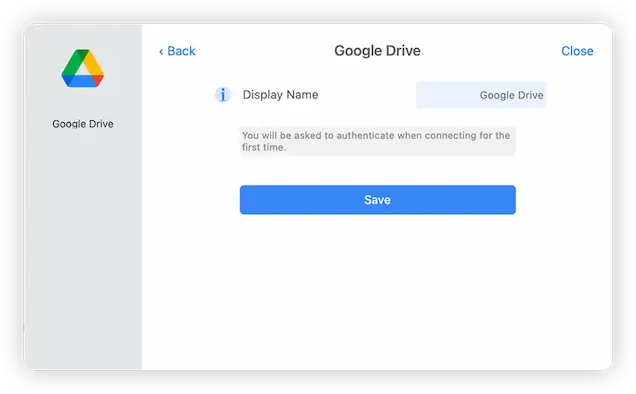The width and height of the screenshot is (636, 394).
Task: Close the Google Drive dialog via Close
Action: [x=577, y=51]
